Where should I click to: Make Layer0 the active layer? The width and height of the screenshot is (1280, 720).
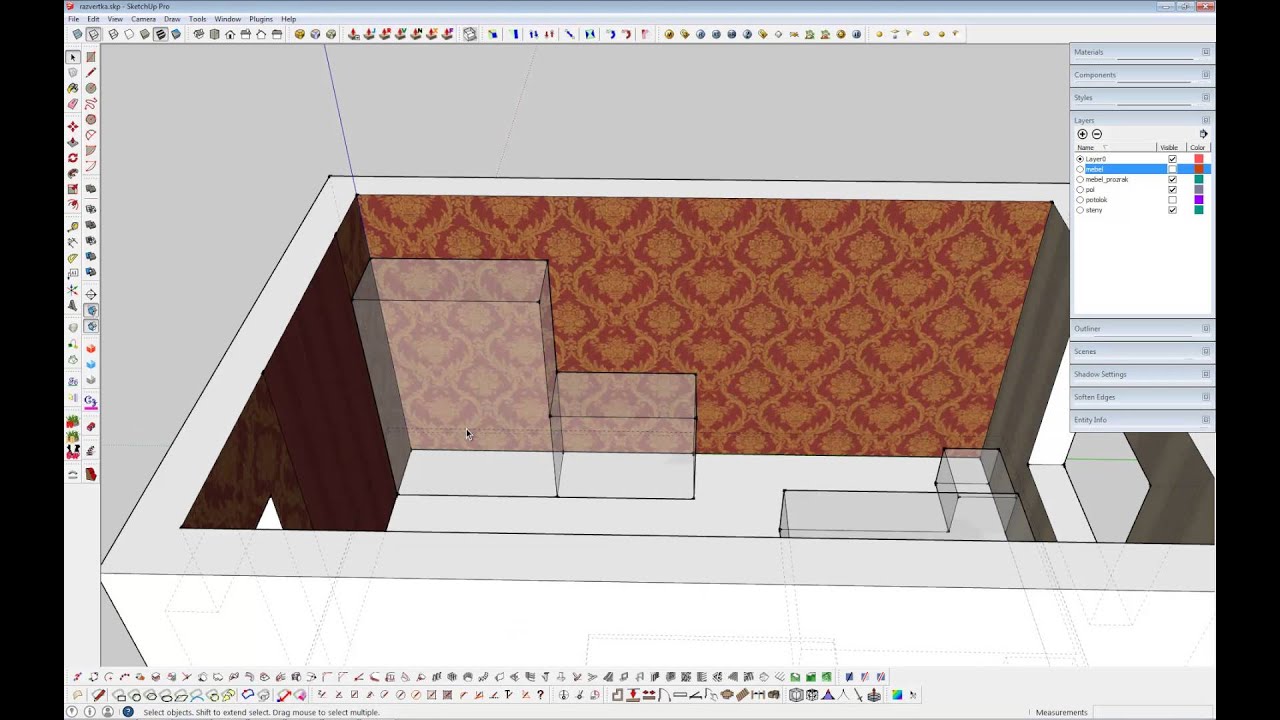coord(1080,159)
